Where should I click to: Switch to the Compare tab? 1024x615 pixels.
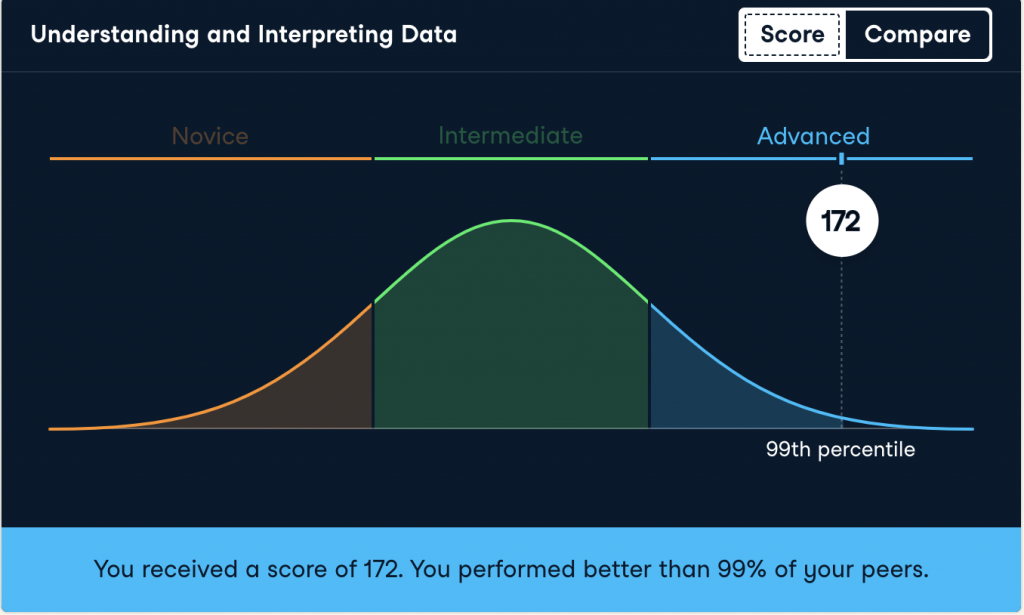point(917,35)
